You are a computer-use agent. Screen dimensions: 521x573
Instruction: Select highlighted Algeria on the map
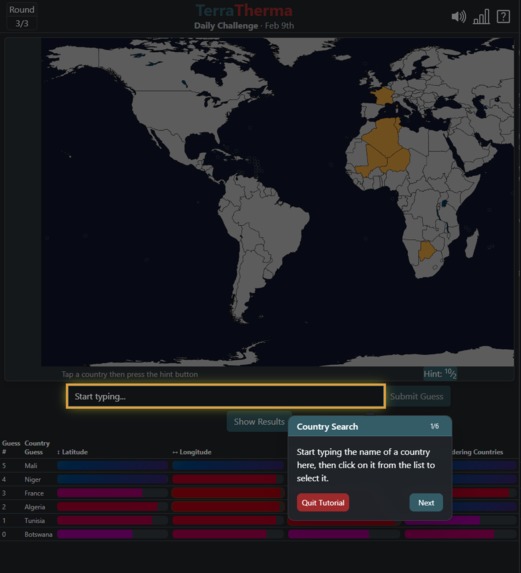[384, 137]
